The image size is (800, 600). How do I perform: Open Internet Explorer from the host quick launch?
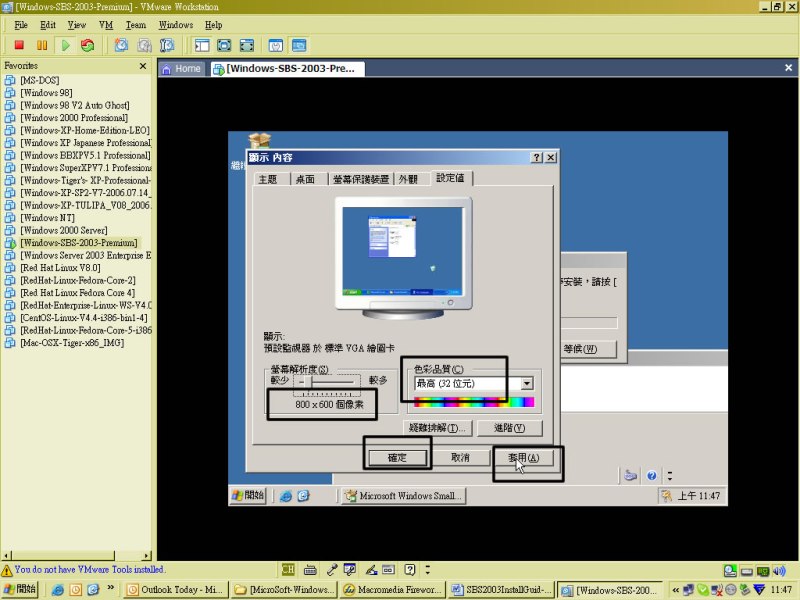58,590
